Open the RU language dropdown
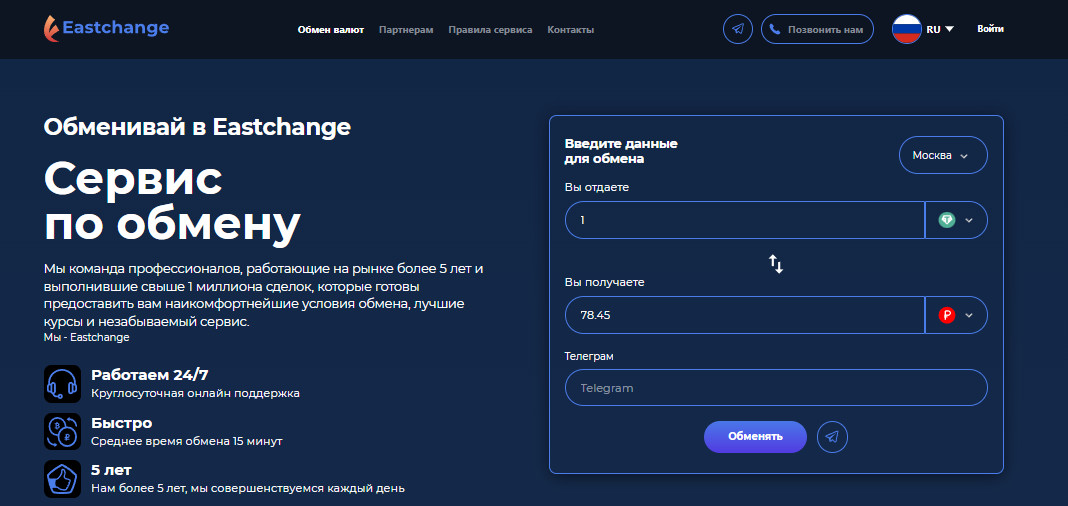Image resolution: width=1068 pixels, height=506 pixels. (x=941, y=29)
